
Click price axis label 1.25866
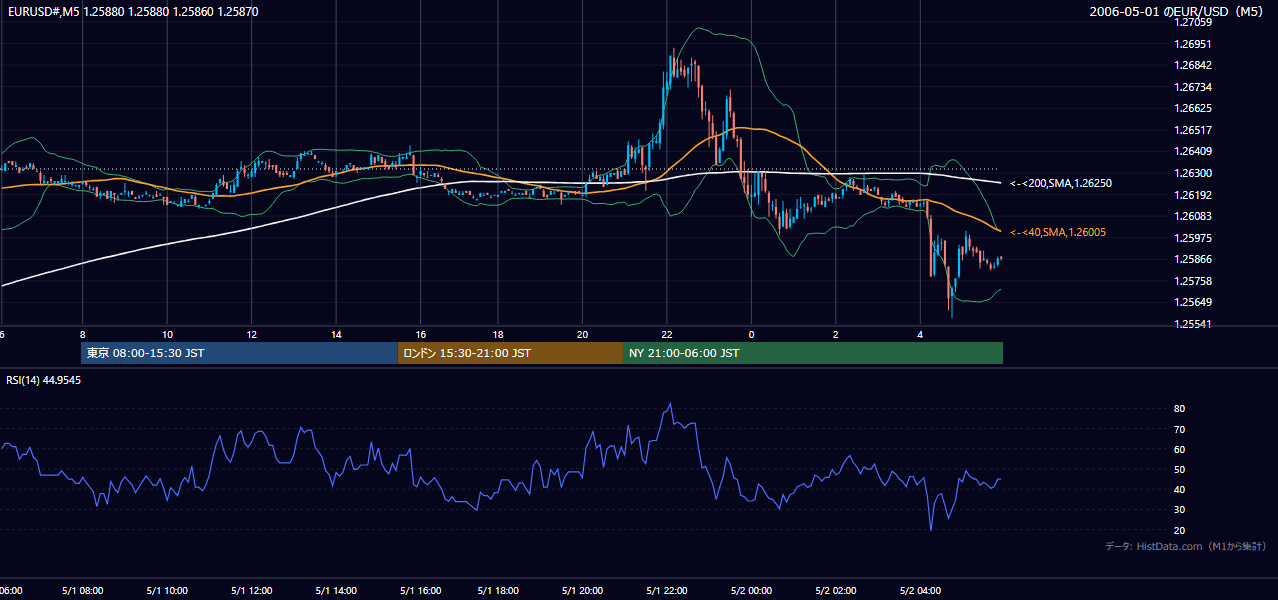click(1192, 260)
